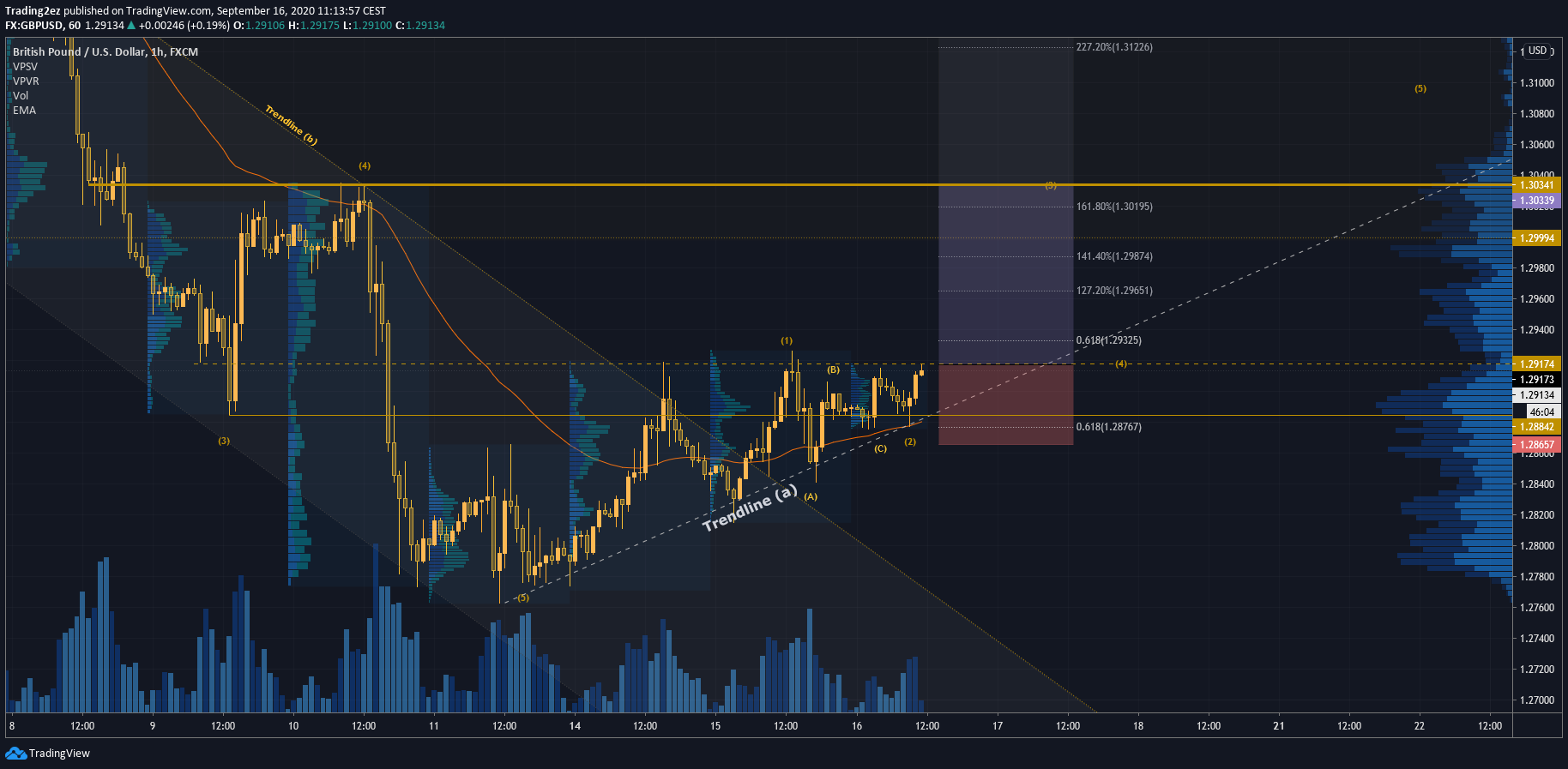Click the 1.30339 purple price label
The image size is (1568, 769).
pos(1536,201)
